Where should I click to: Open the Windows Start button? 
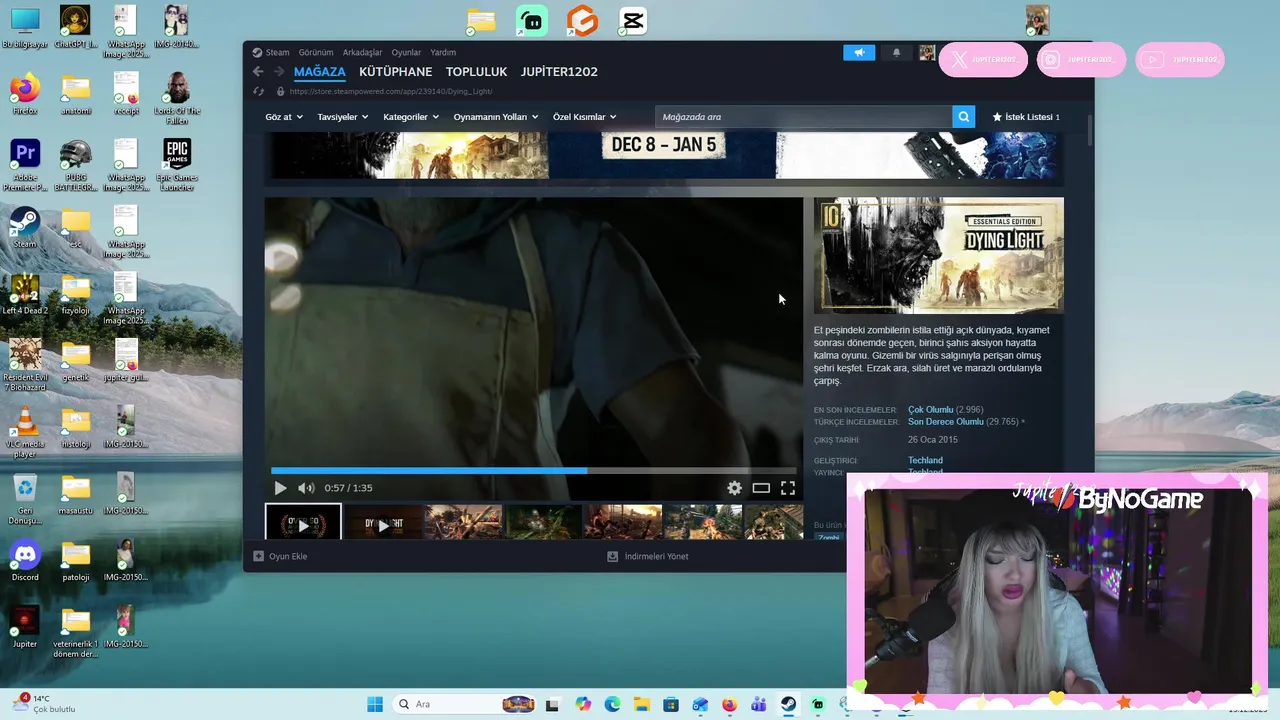(x=375, y=704)
